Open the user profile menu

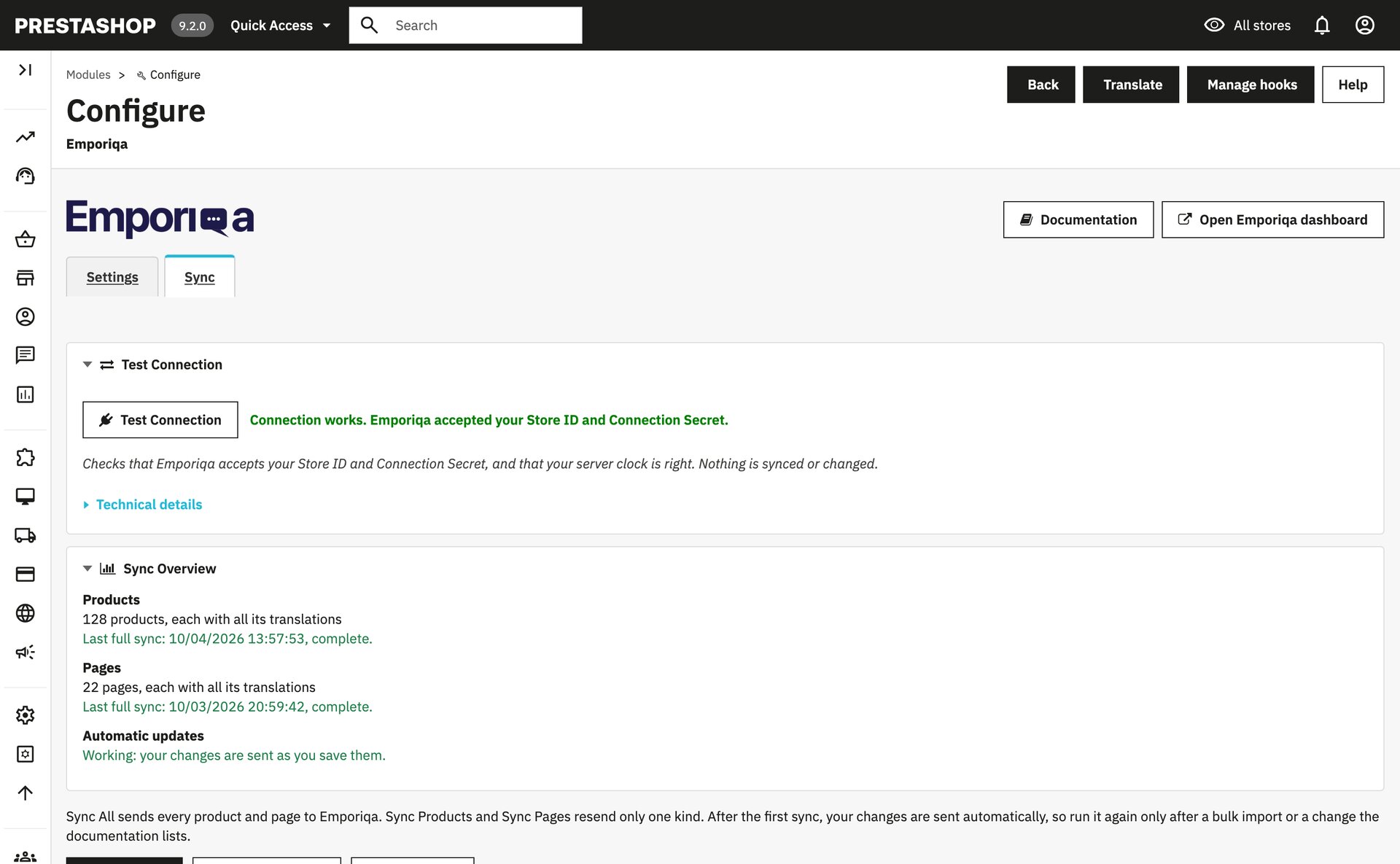pyautogui.click(x=1365, y=26)
